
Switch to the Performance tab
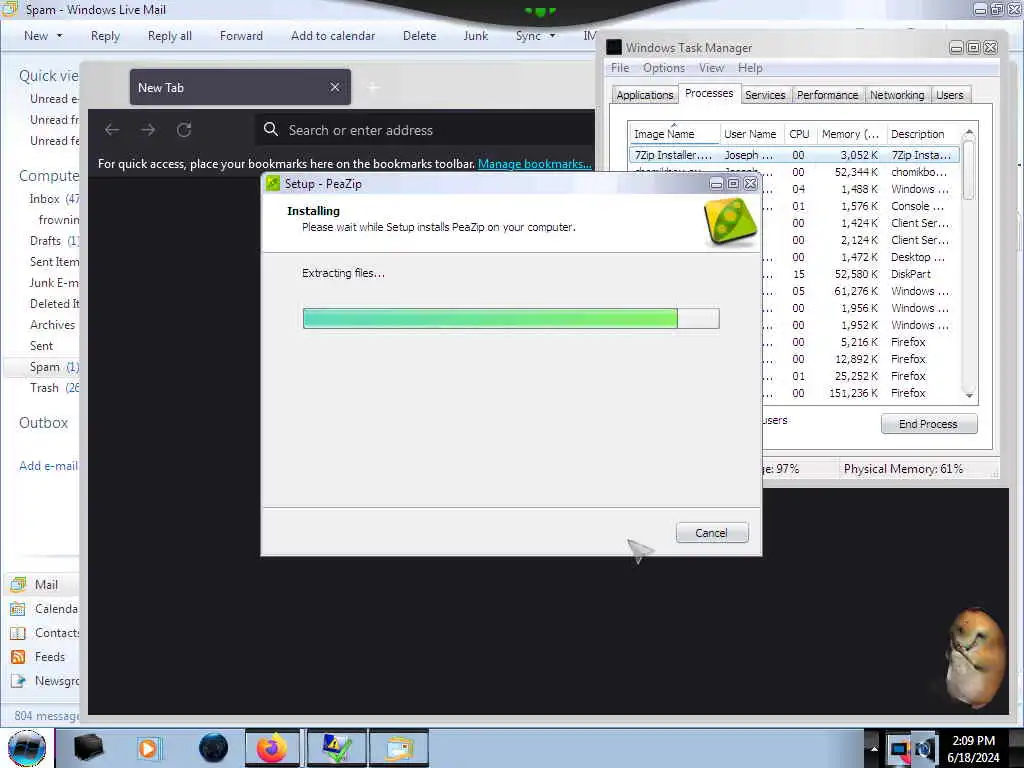tap(827, 95)
